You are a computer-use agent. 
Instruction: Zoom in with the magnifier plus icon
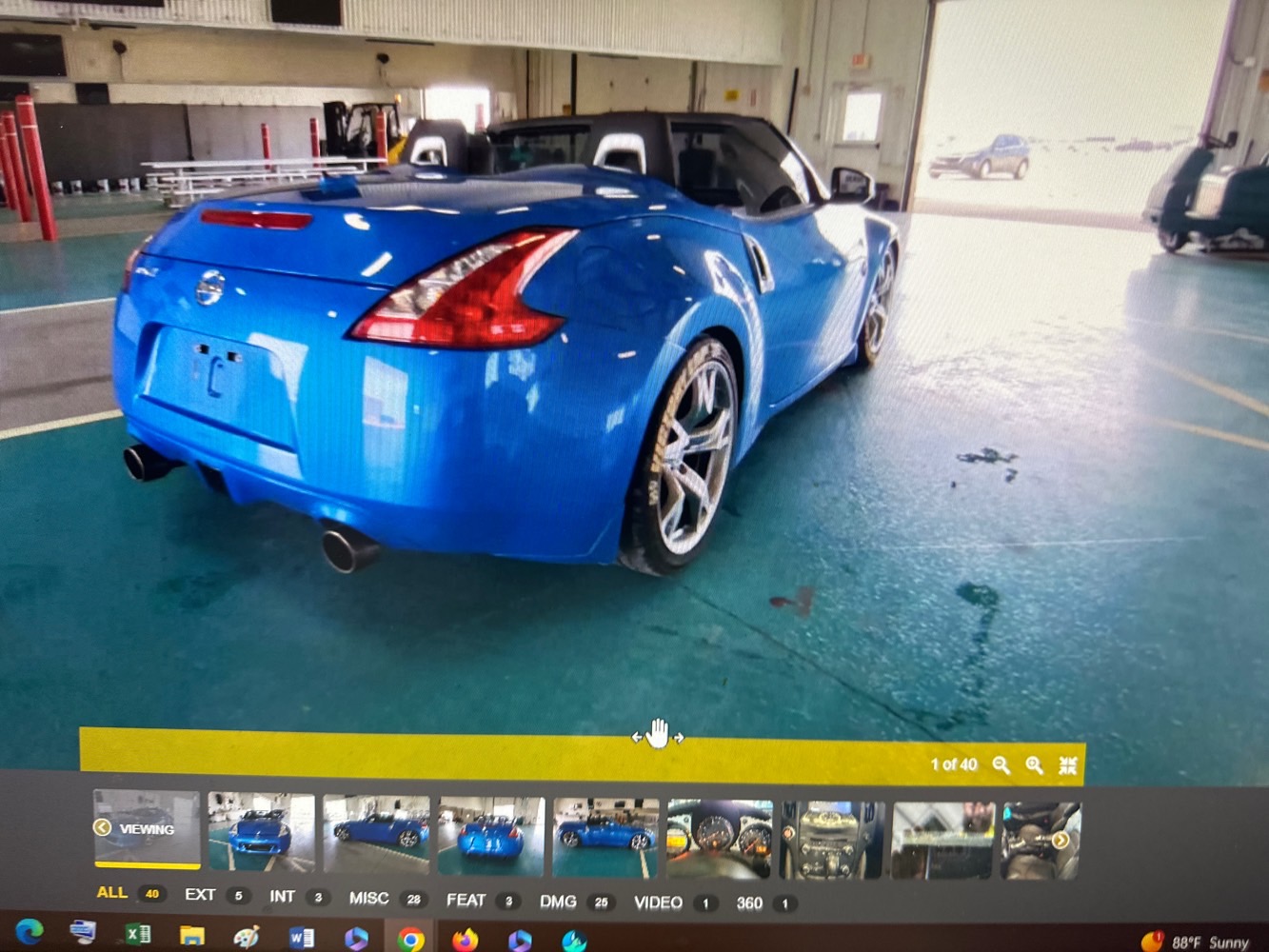point(1035,764)
